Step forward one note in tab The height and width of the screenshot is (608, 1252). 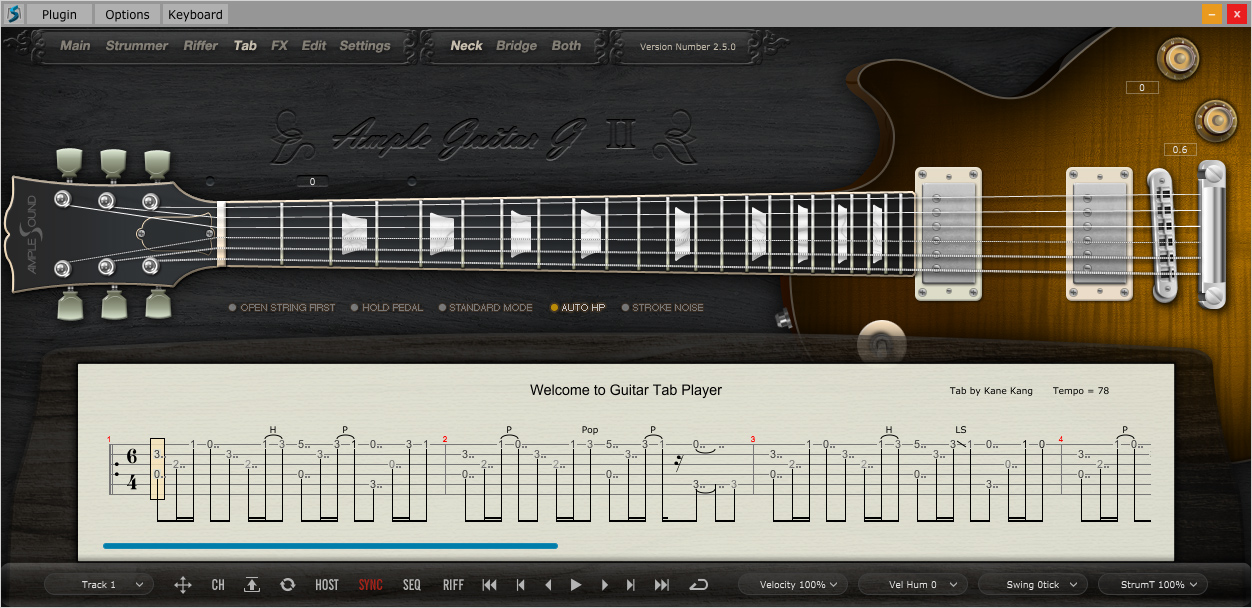point(603,585)
